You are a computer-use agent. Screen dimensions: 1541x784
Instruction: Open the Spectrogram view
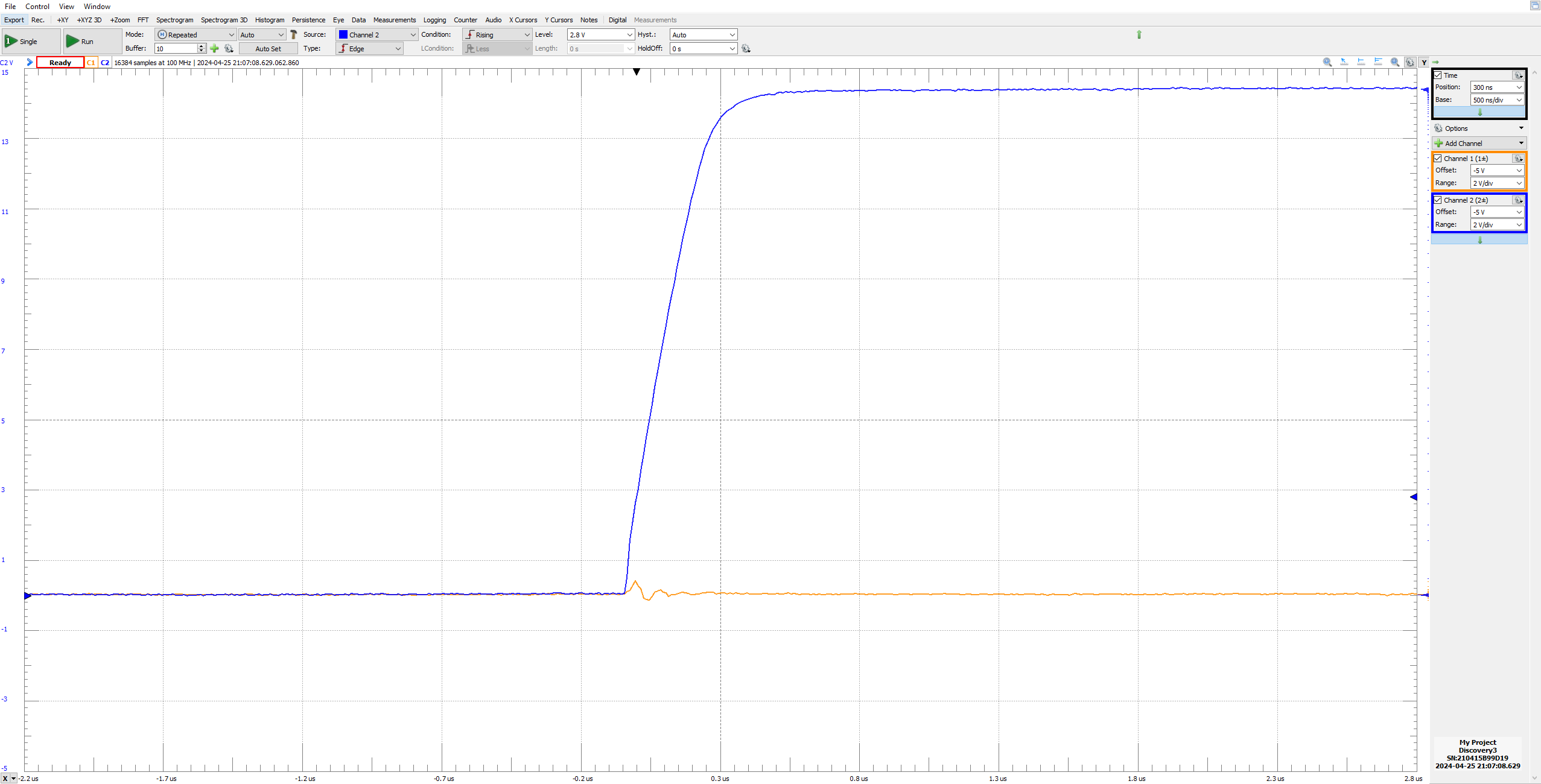pyautogui.click(x=175, y=20)
